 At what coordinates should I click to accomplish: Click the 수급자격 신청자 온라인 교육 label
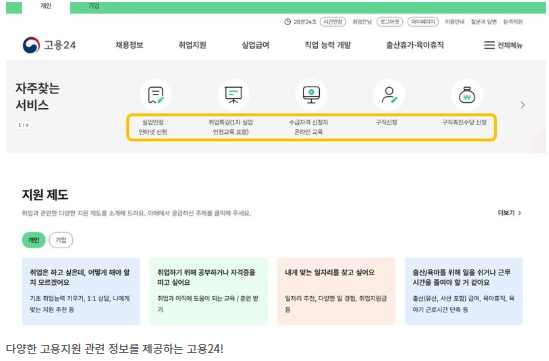(308, 127)
